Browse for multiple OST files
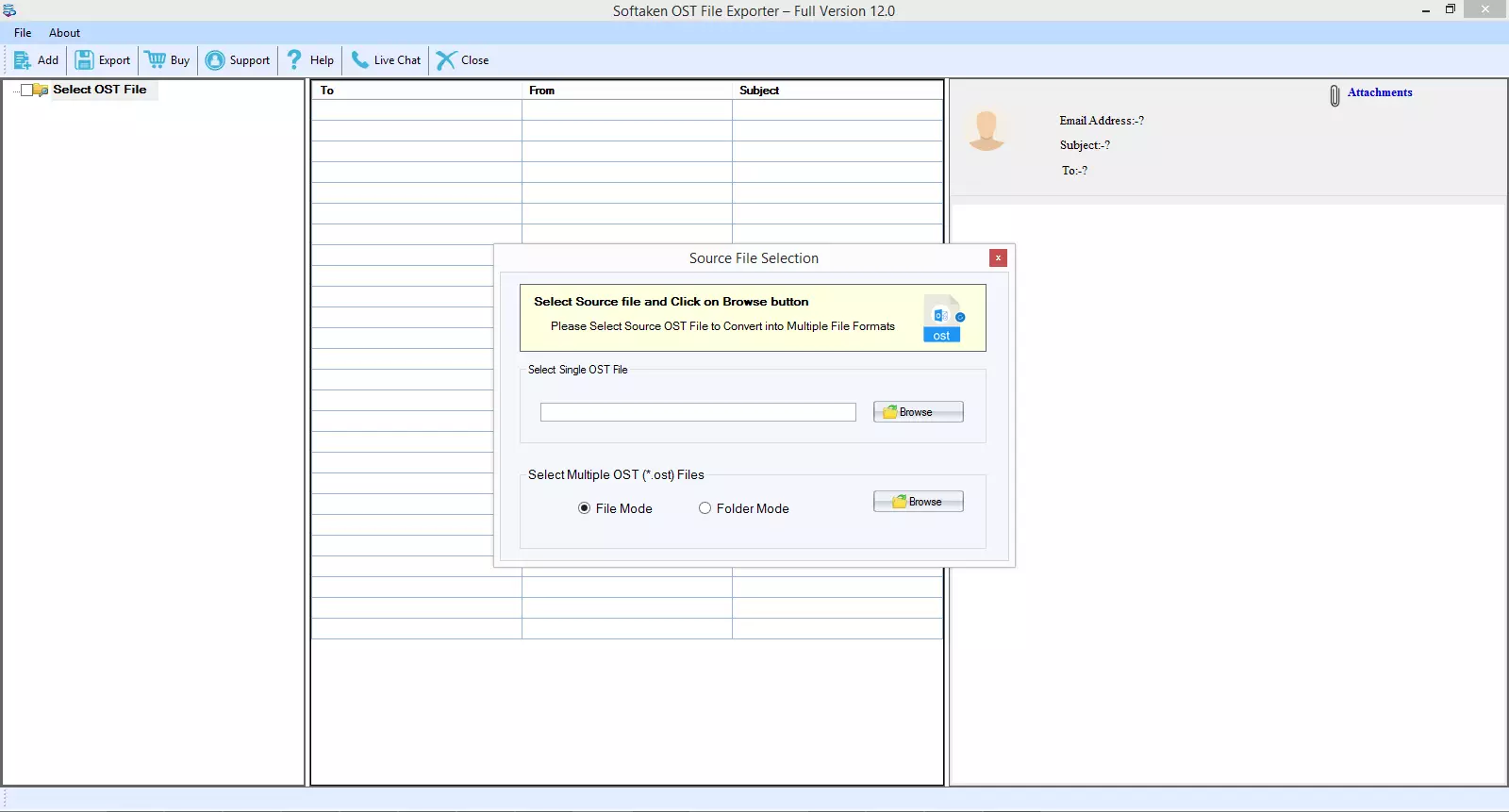The image size is (1509, 812). coord(918,502)
